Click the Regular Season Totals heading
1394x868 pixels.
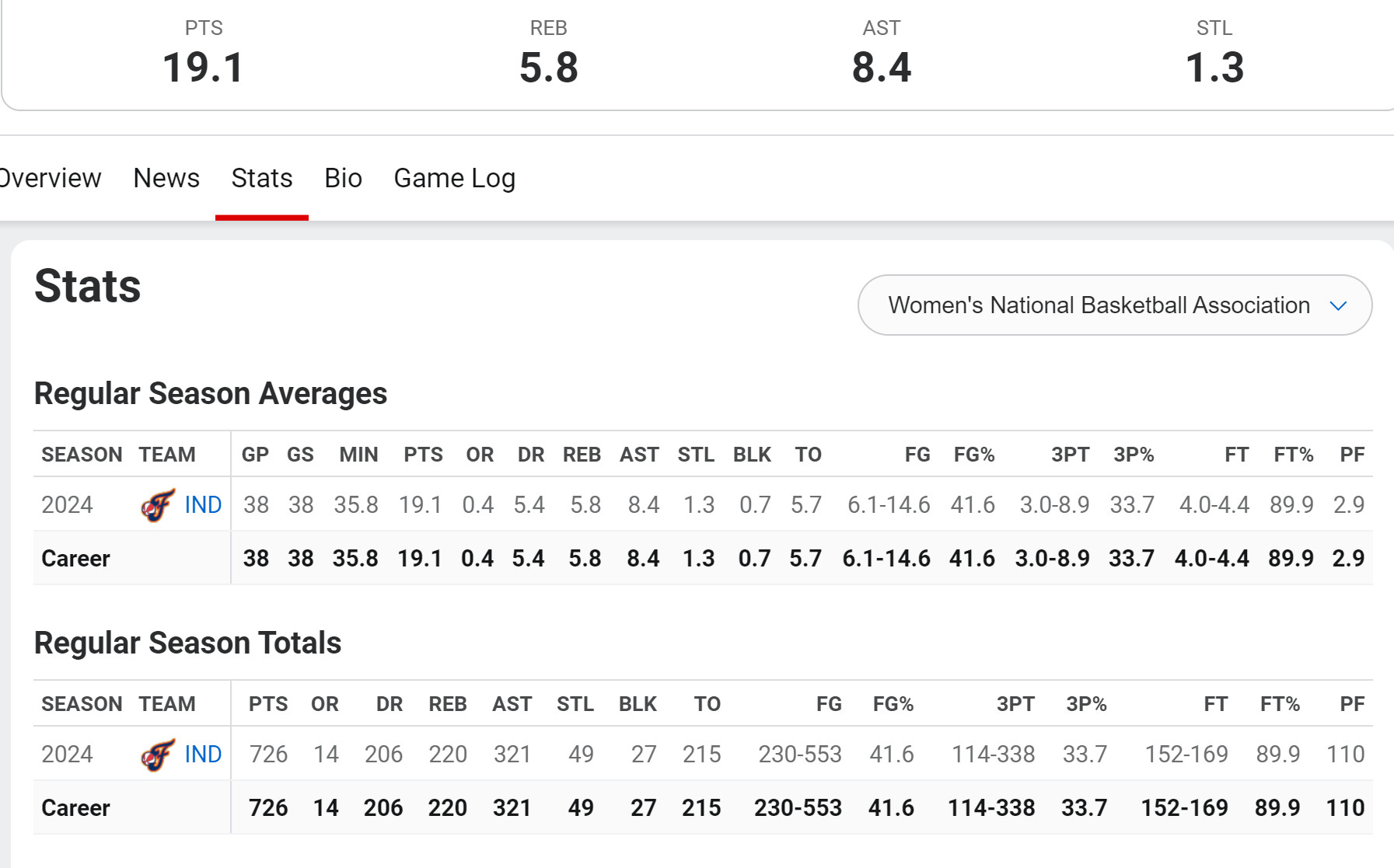[187, 643]
